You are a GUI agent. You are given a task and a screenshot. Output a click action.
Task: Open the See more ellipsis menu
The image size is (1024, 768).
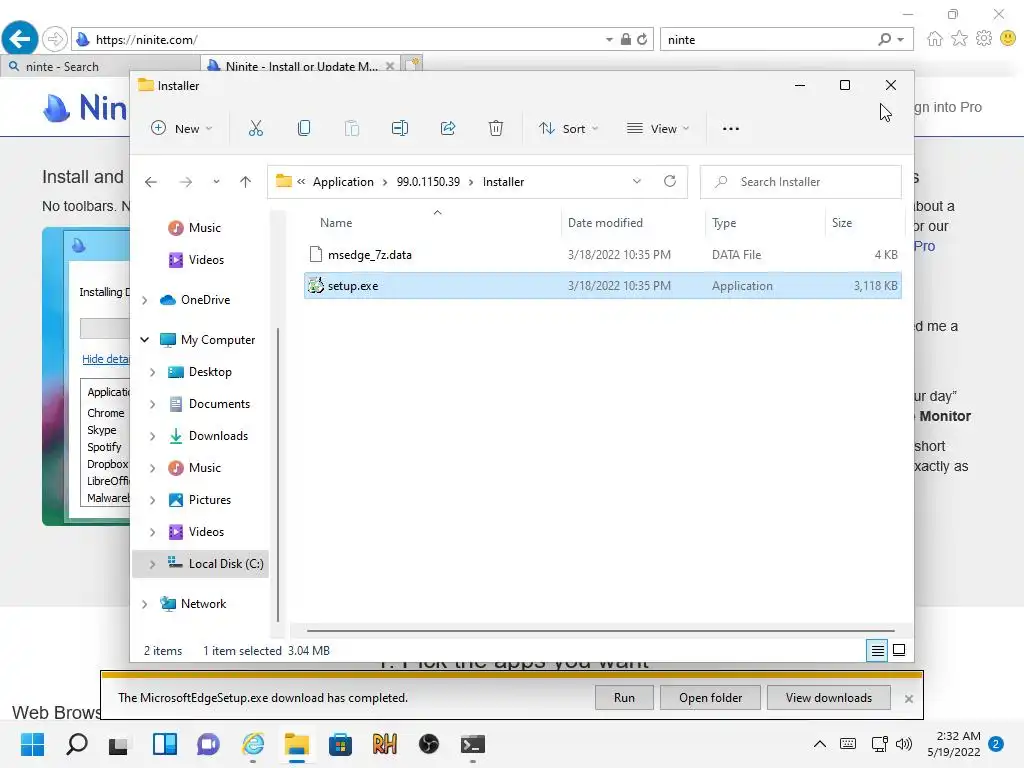pyautogui.click(x=731, y=129)
